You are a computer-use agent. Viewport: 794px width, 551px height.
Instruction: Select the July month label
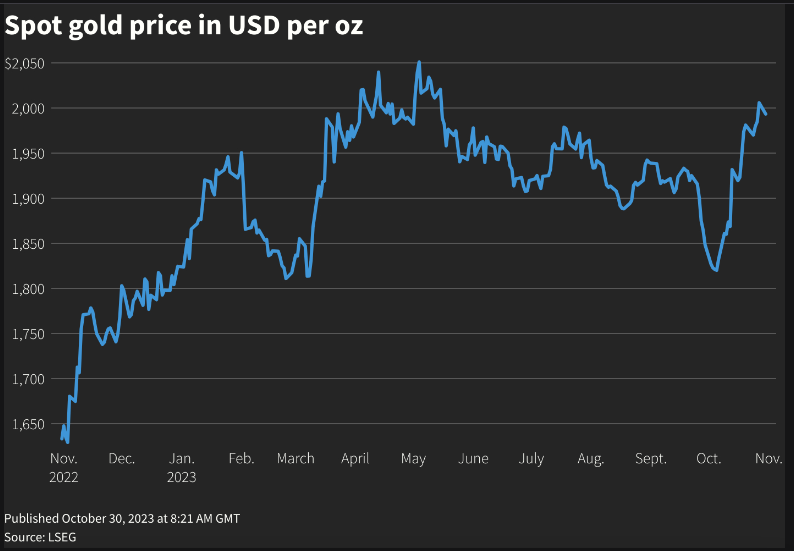tap(531, 459)
